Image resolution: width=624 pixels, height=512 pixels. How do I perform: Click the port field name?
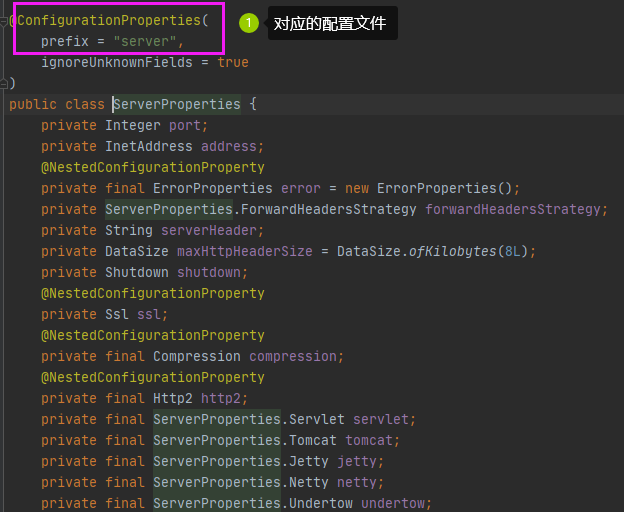pyautogui.click(x=185, y=126)
